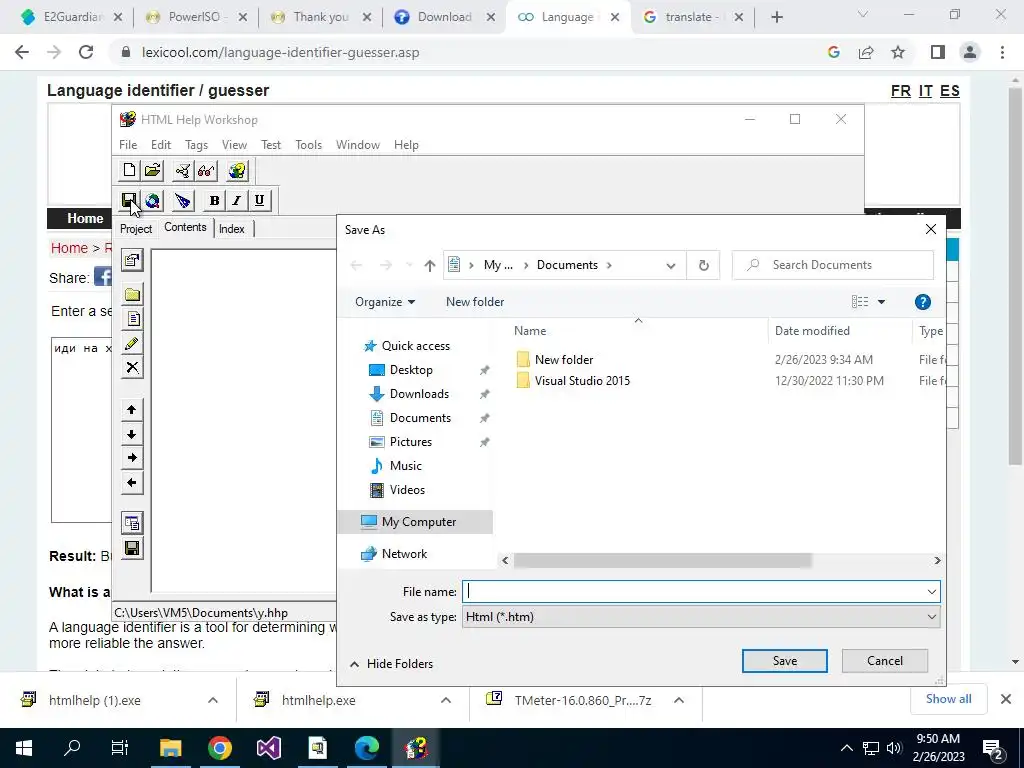This screenshot has width=1024, height=768.
Task: Open the Tags menu
Action: [196, 145]
